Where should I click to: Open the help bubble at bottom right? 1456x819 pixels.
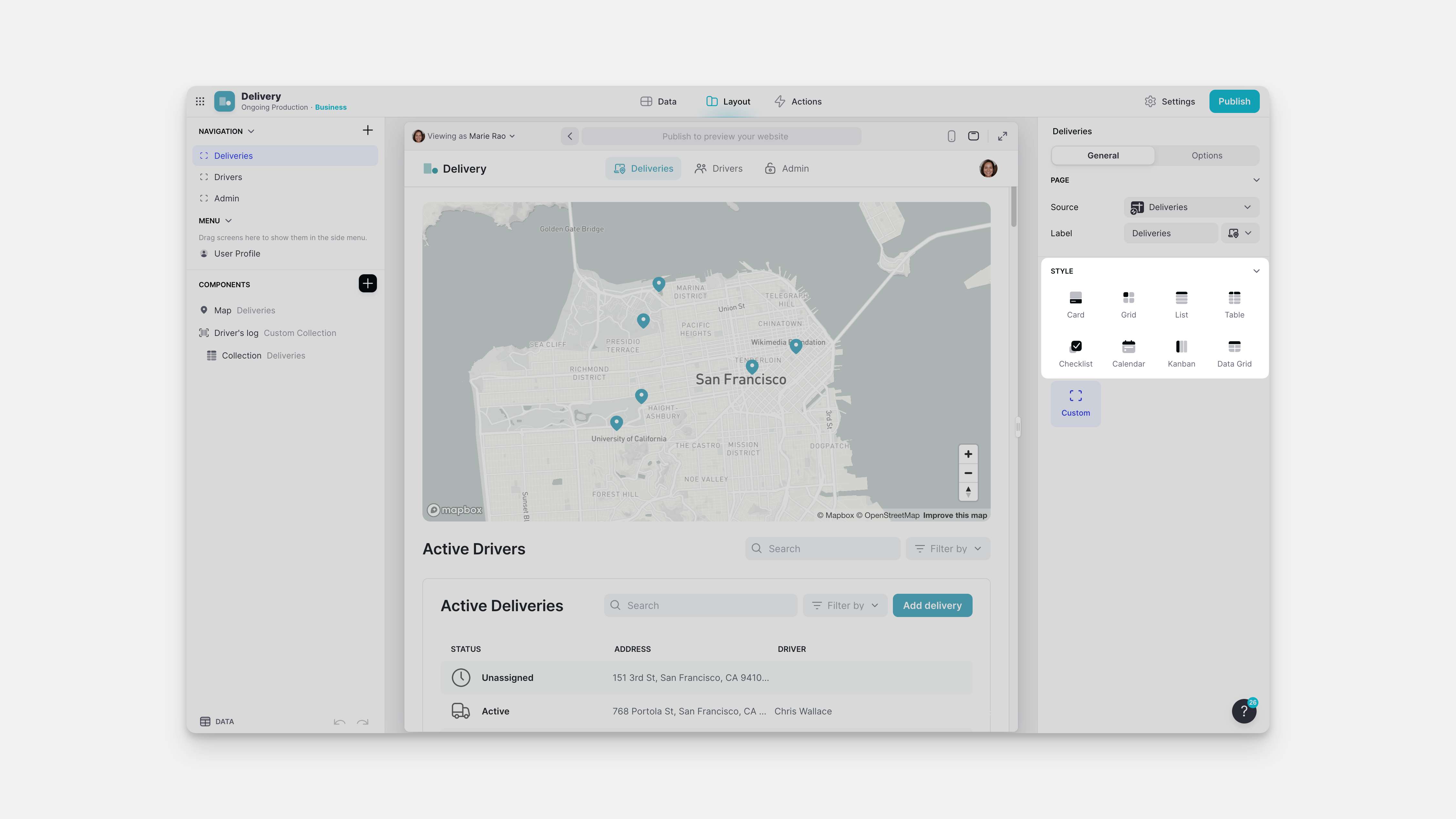click(1243, 711)
